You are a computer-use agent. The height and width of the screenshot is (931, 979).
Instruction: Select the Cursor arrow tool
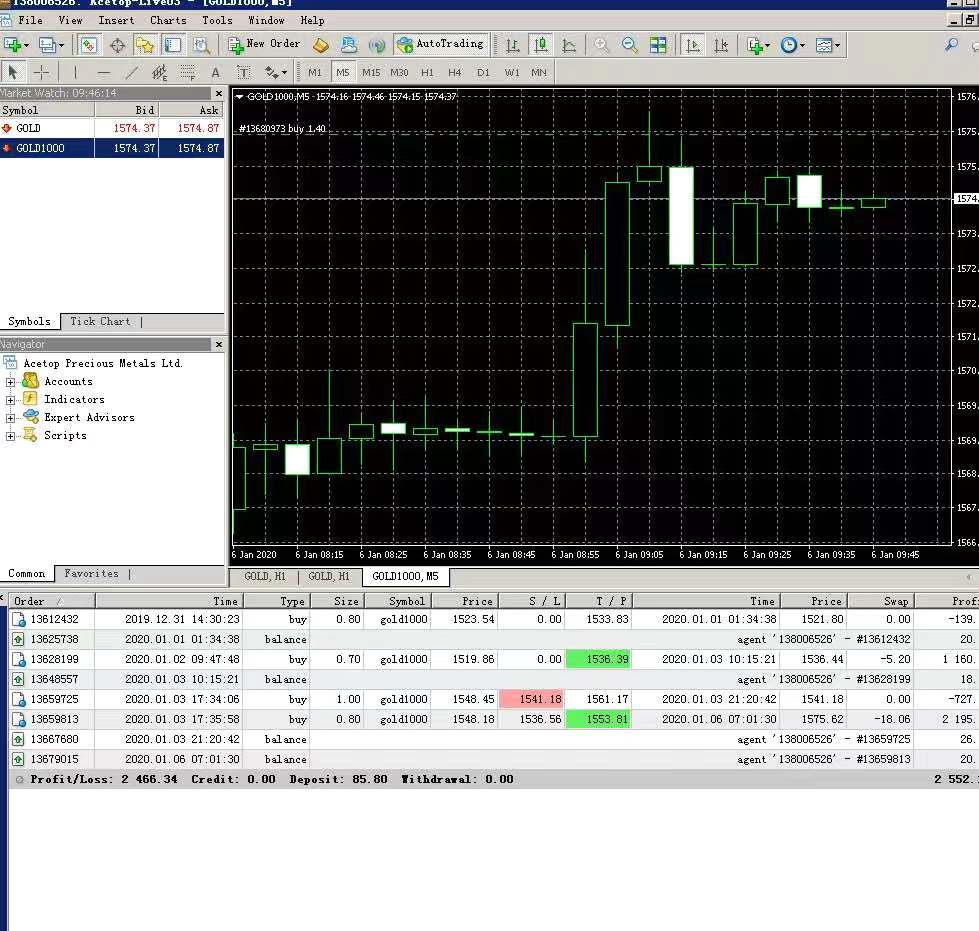(x=12, y=72)
